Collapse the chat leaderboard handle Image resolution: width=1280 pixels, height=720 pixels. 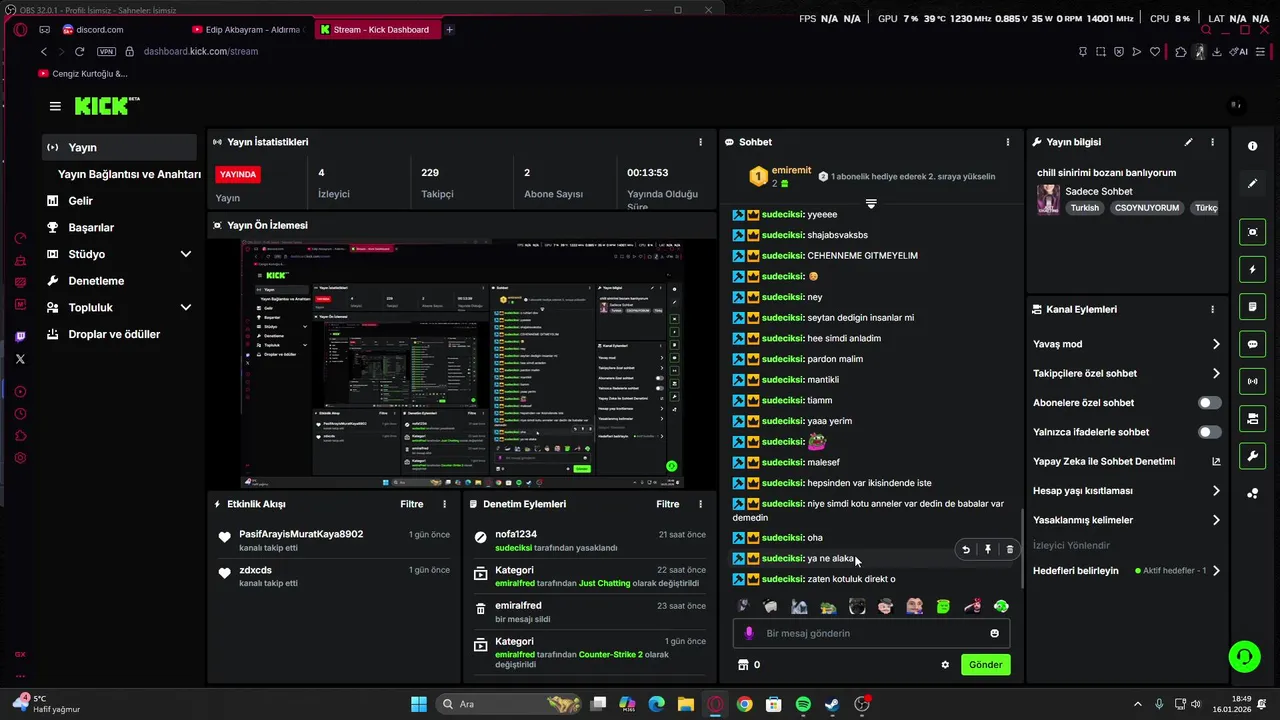pyautogui.click(x=871, y=203)
